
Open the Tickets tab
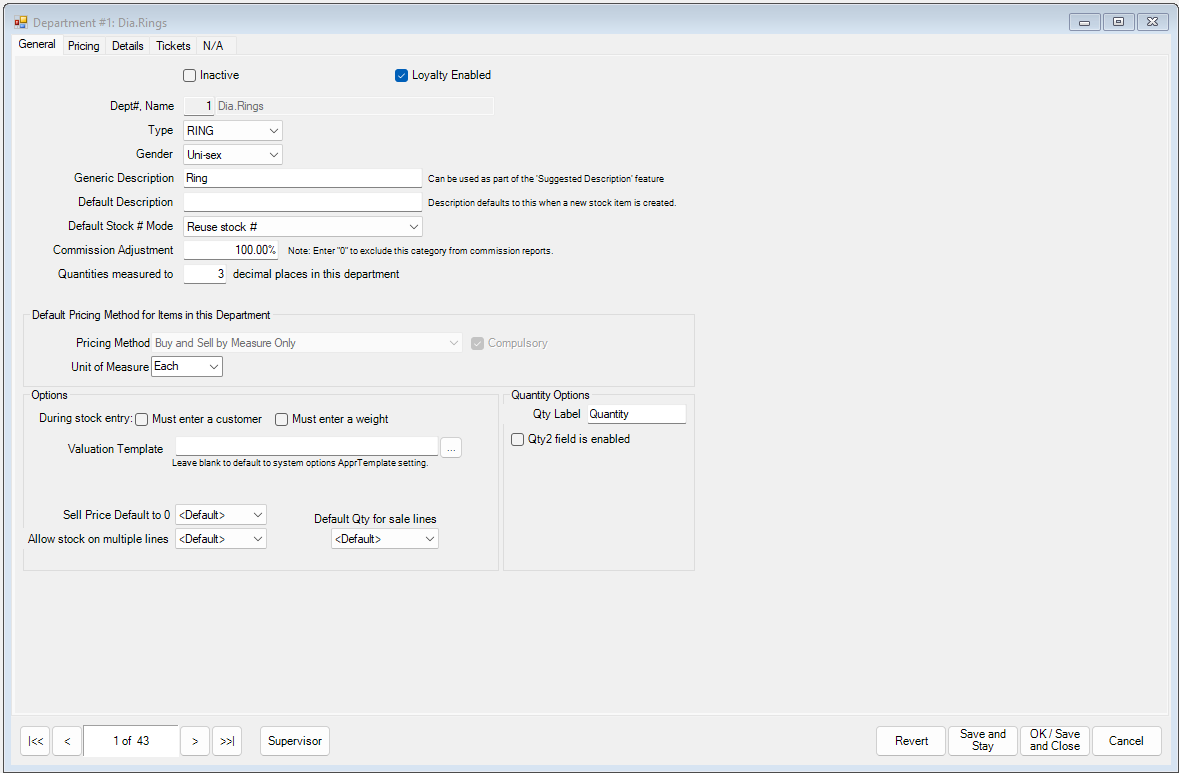(x=173, y=45)
